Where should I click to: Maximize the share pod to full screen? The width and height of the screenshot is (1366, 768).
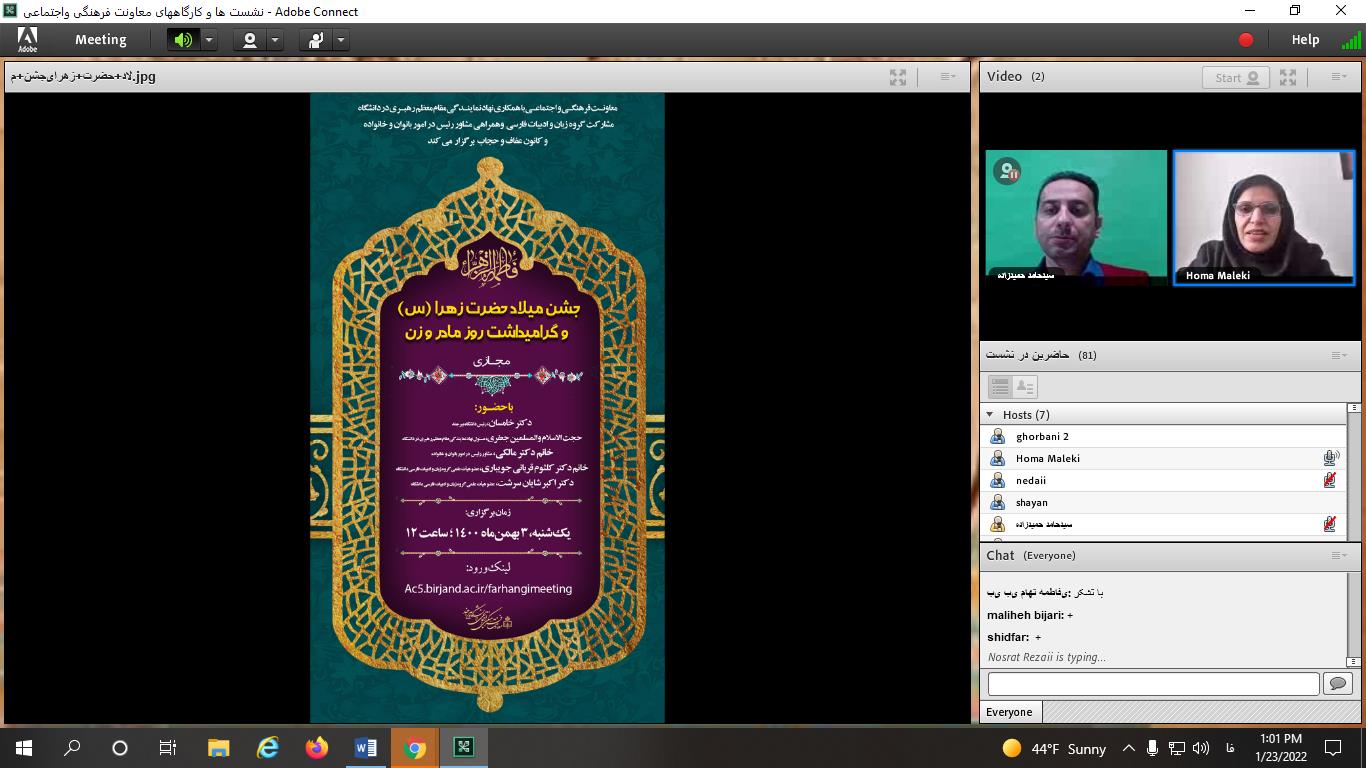898,77
